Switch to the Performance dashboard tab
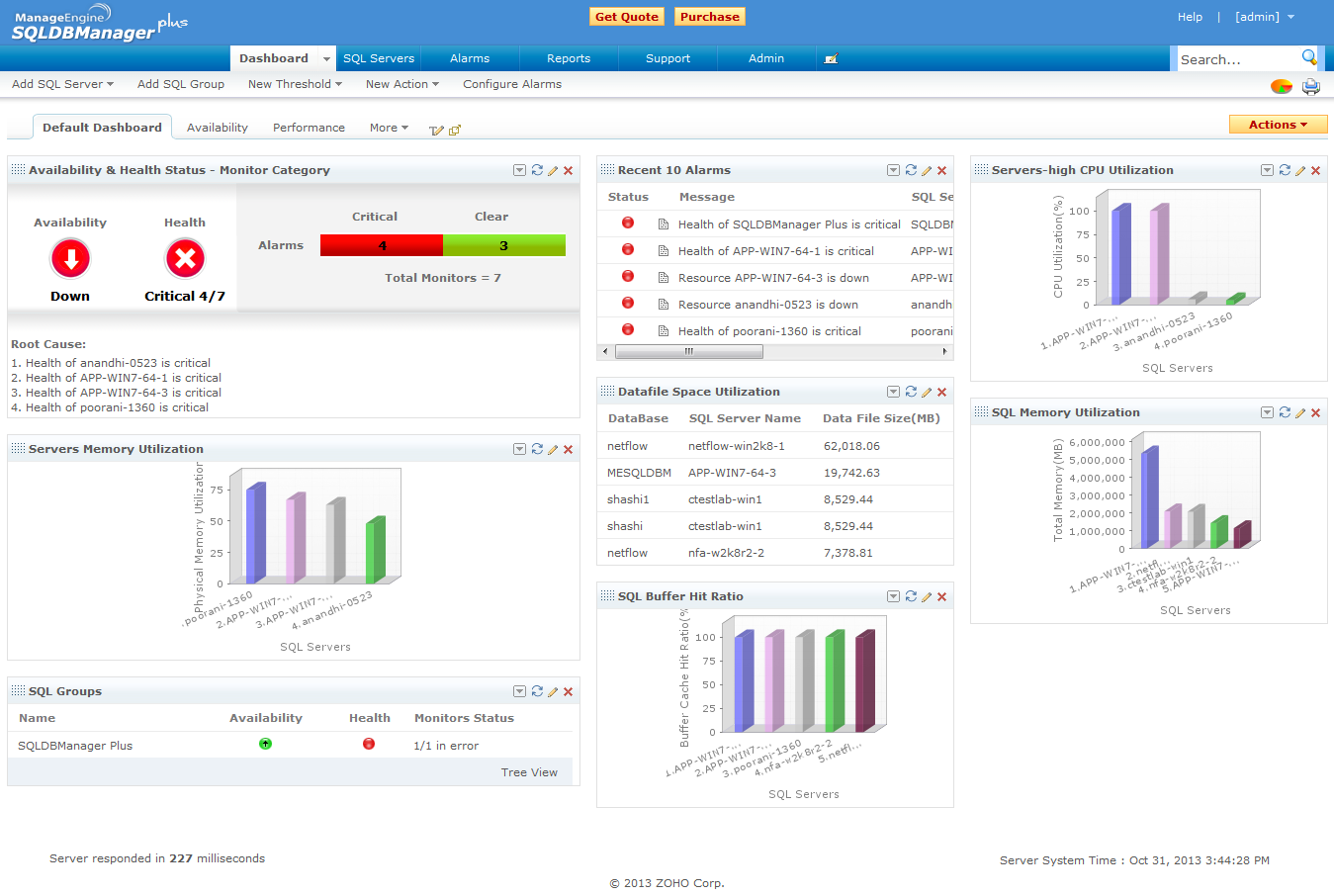The image size is (1334, 896). [309, 128]
